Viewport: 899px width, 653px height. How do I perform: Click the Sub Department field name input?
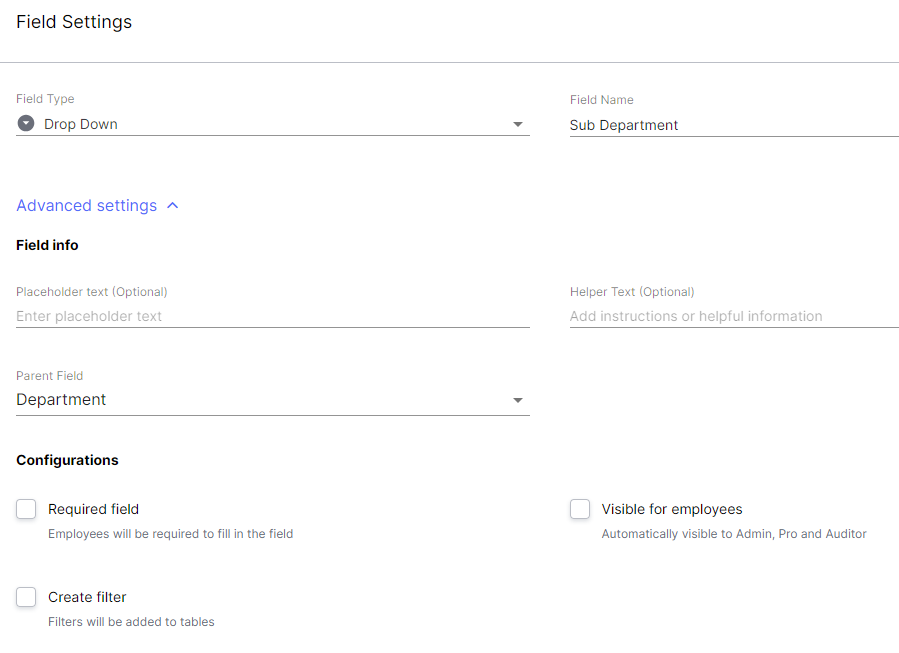point(734,125)
